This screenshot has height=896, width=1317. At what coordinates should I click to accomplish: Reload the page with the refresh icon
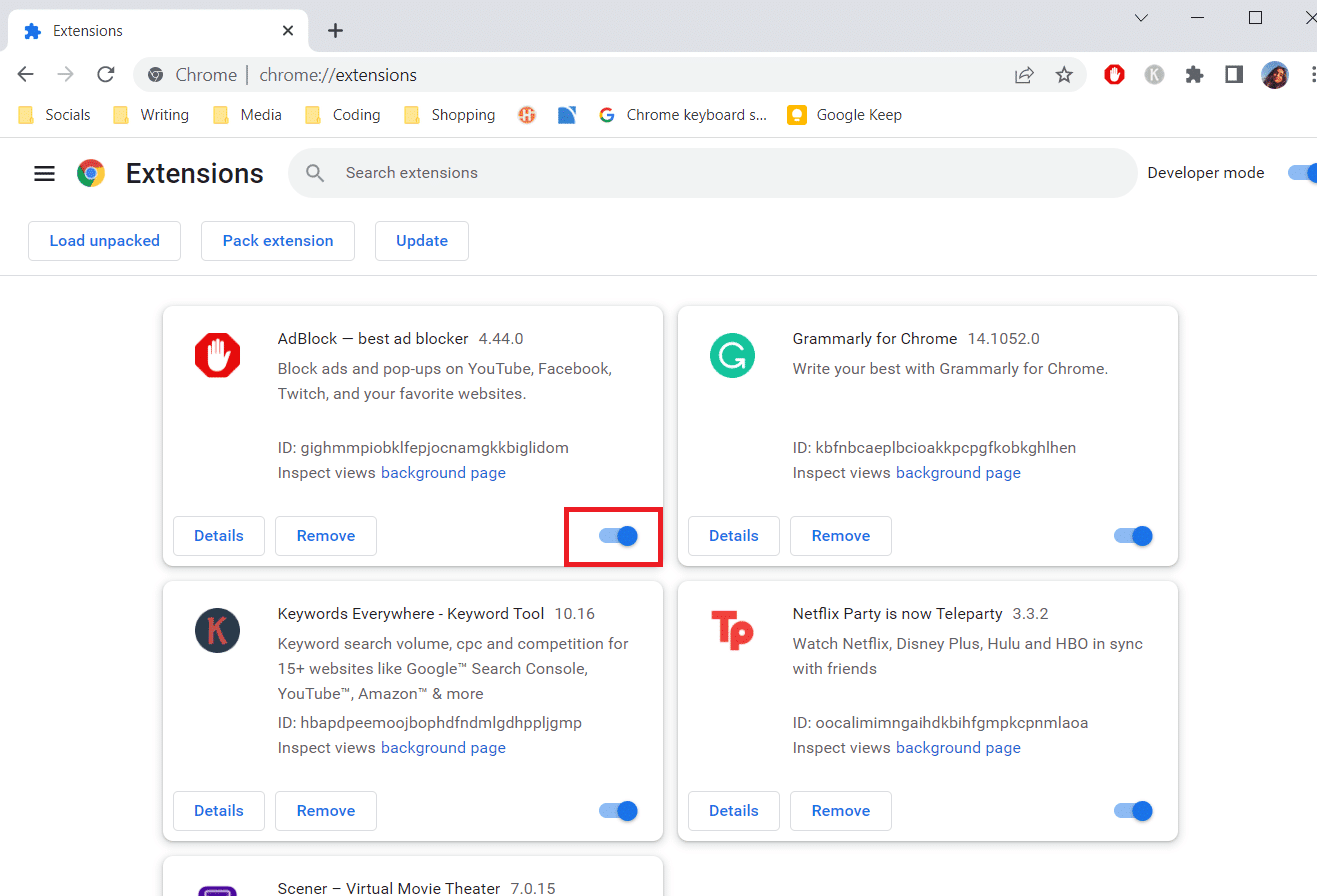coord(105,75)
